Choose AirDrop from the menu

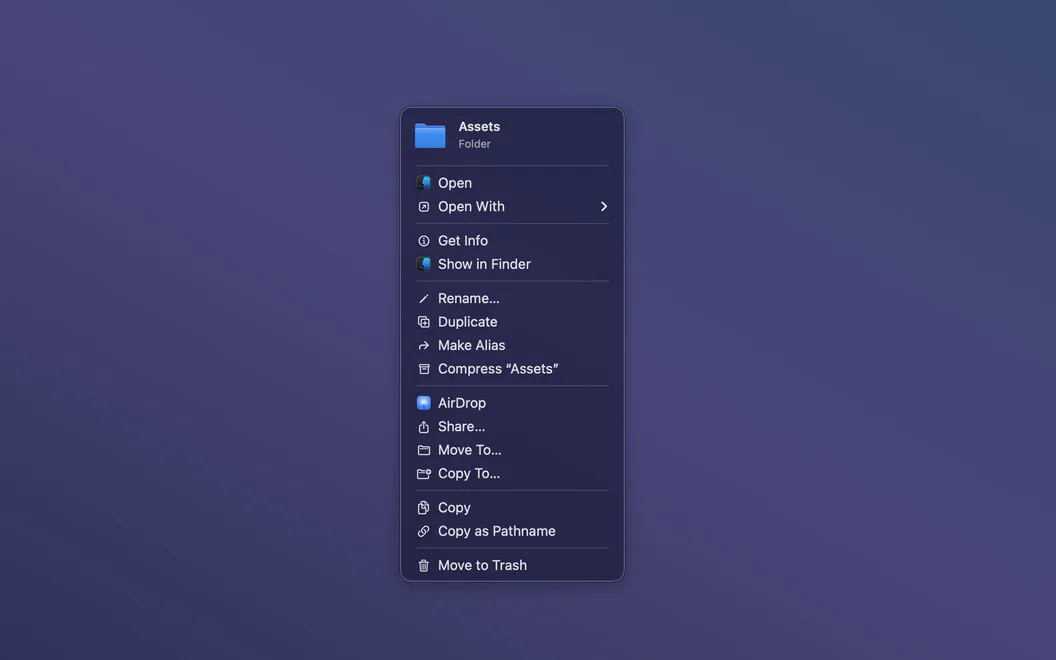(512, 403)
